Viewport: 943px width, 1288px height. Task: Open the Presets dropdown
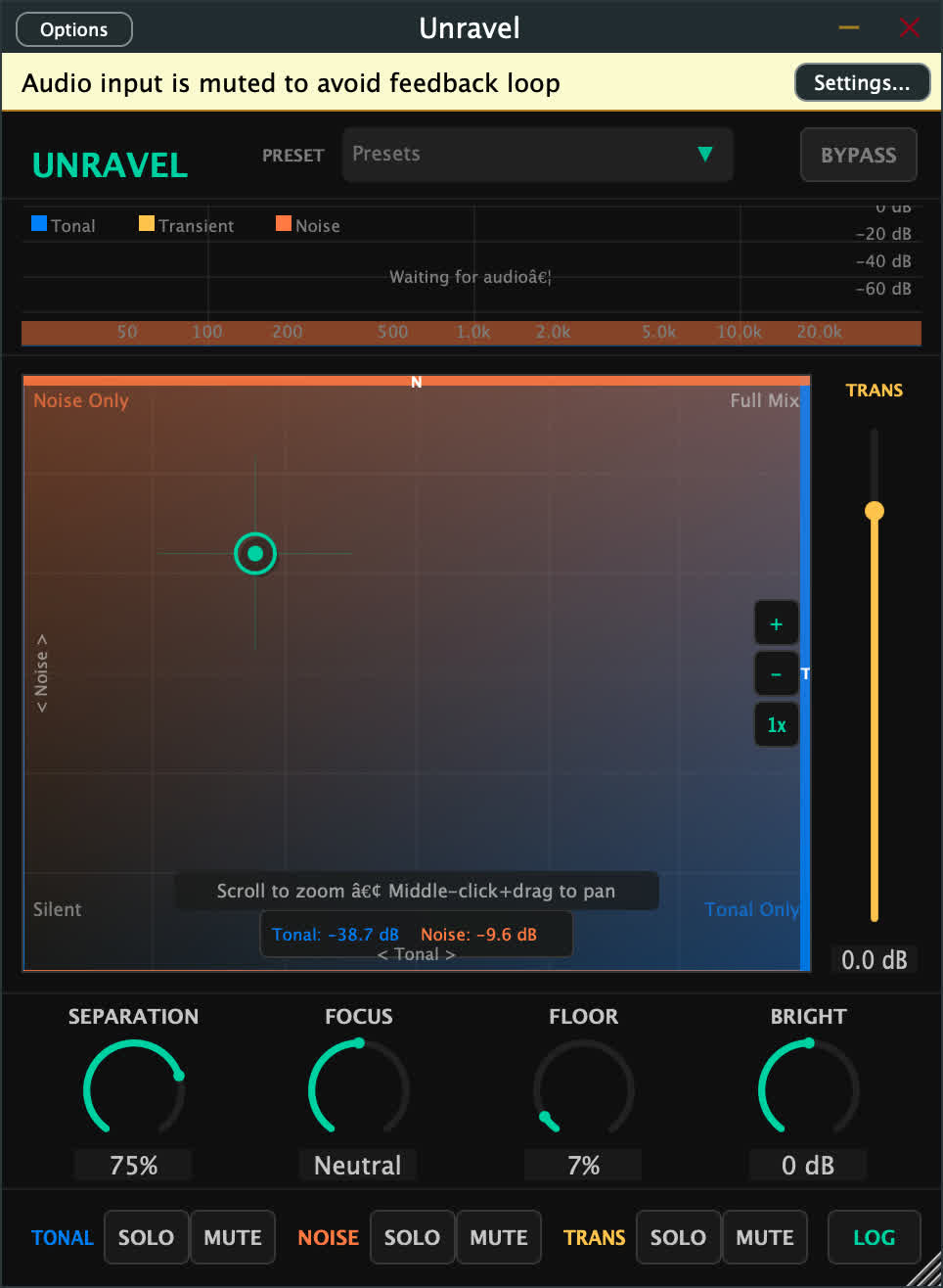tap(537, 155)
